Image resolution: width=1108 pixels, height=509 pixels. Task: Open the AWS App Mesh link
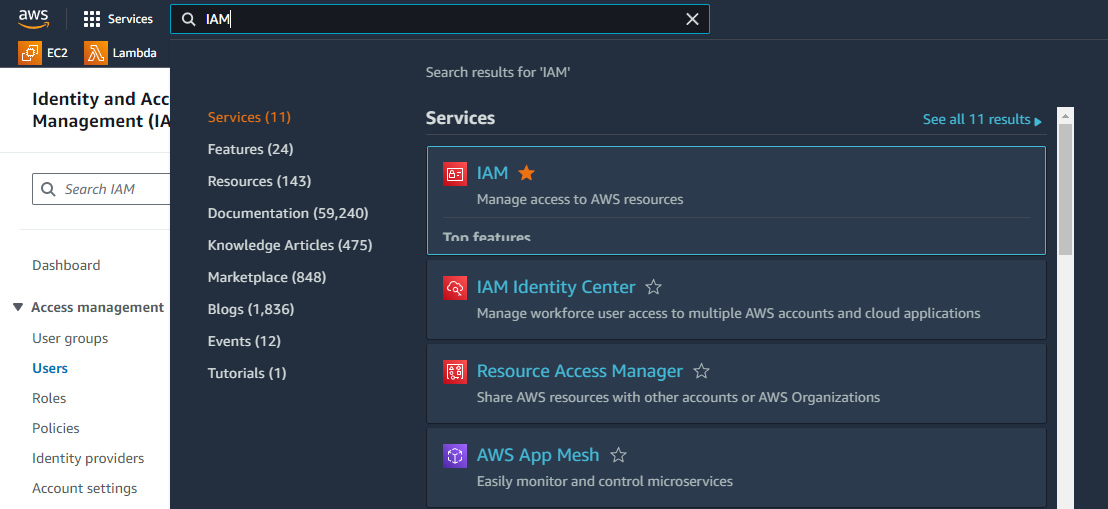tap(538, 455)
